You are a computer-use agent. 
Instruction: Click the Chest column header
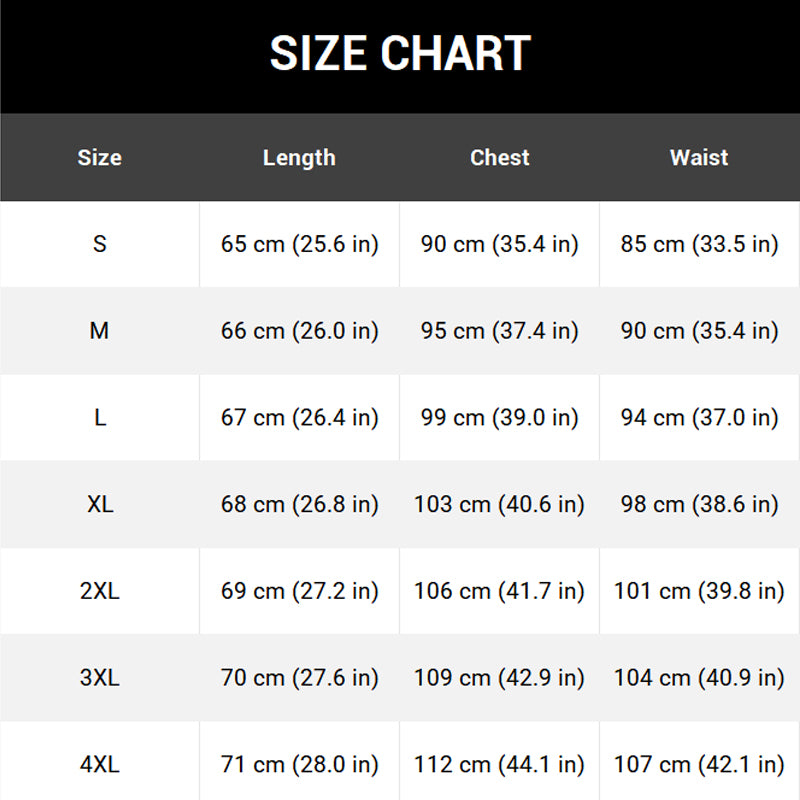pyautogui.click(x=500, y=158)
